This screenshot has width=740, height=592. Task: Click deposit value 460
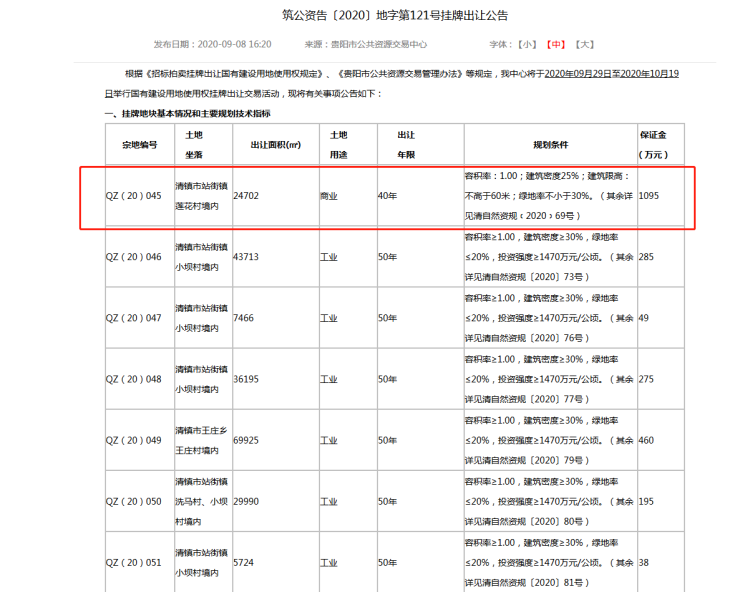[x=647, y=440]
